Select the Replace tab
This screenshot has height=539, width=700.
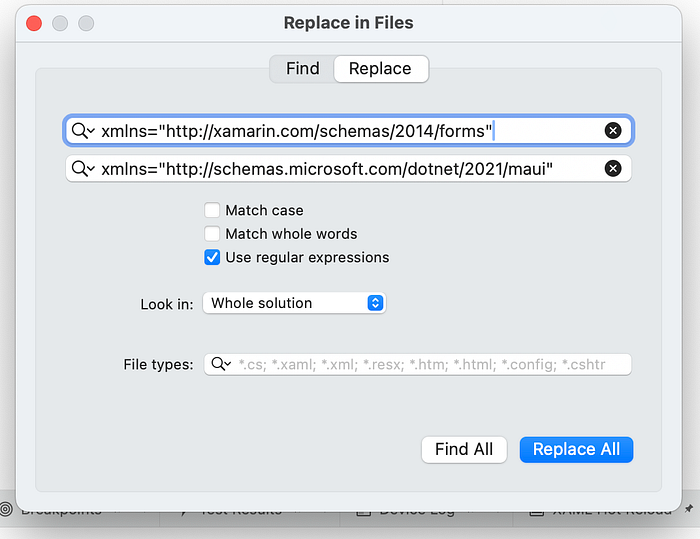380,69
